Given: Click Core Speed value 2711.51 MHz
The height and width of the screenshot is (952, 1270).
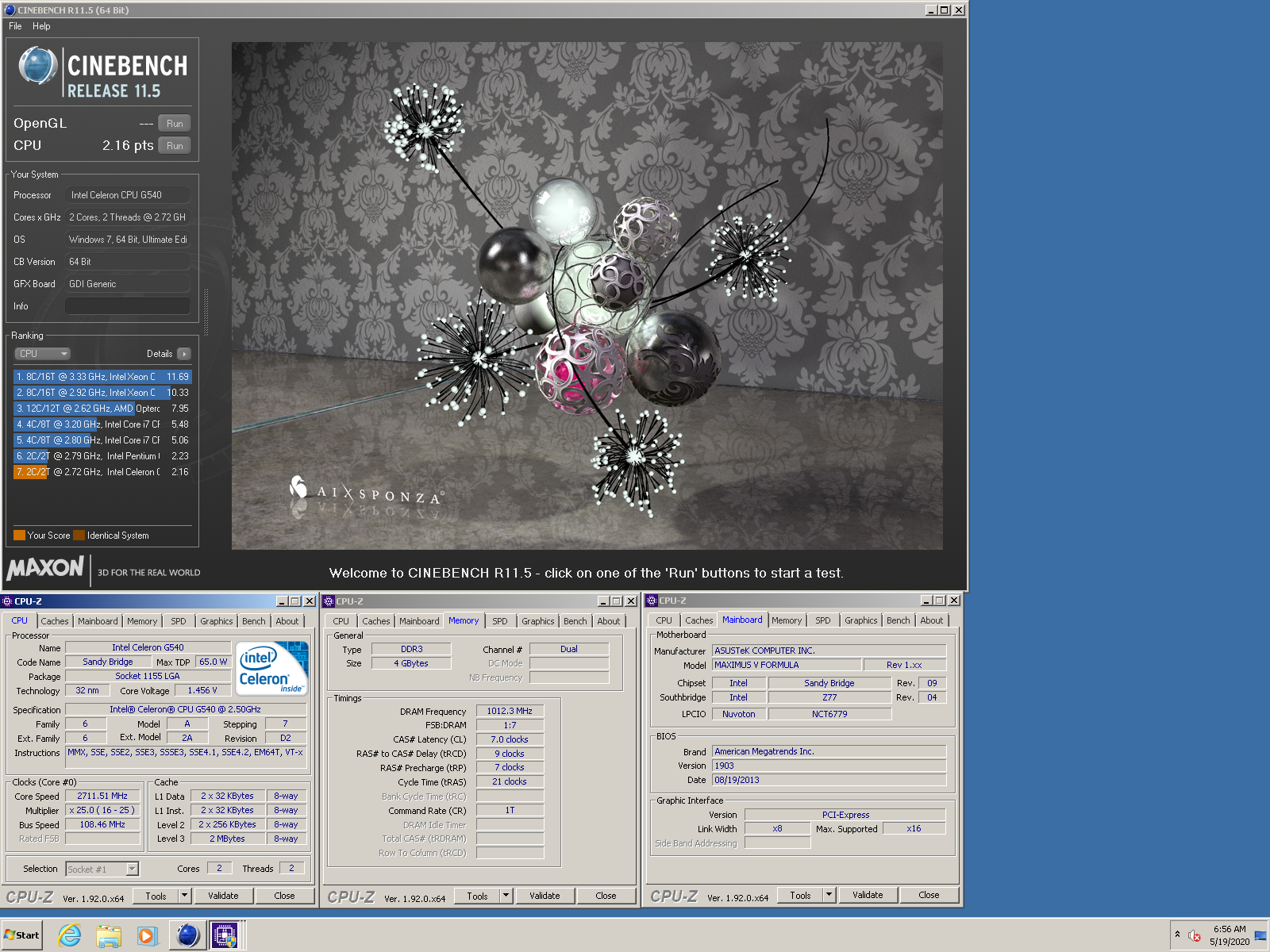Looking at the screenshot, I should 102,796.
